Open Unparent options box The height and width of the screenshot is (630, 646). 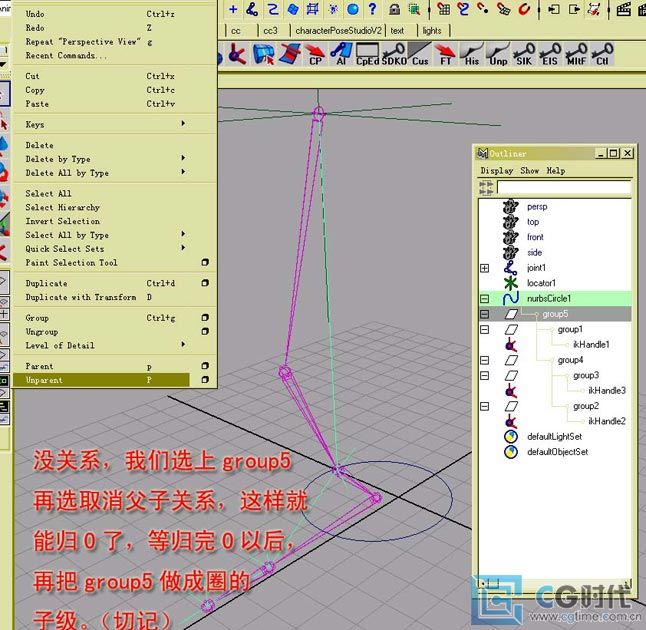205,380
